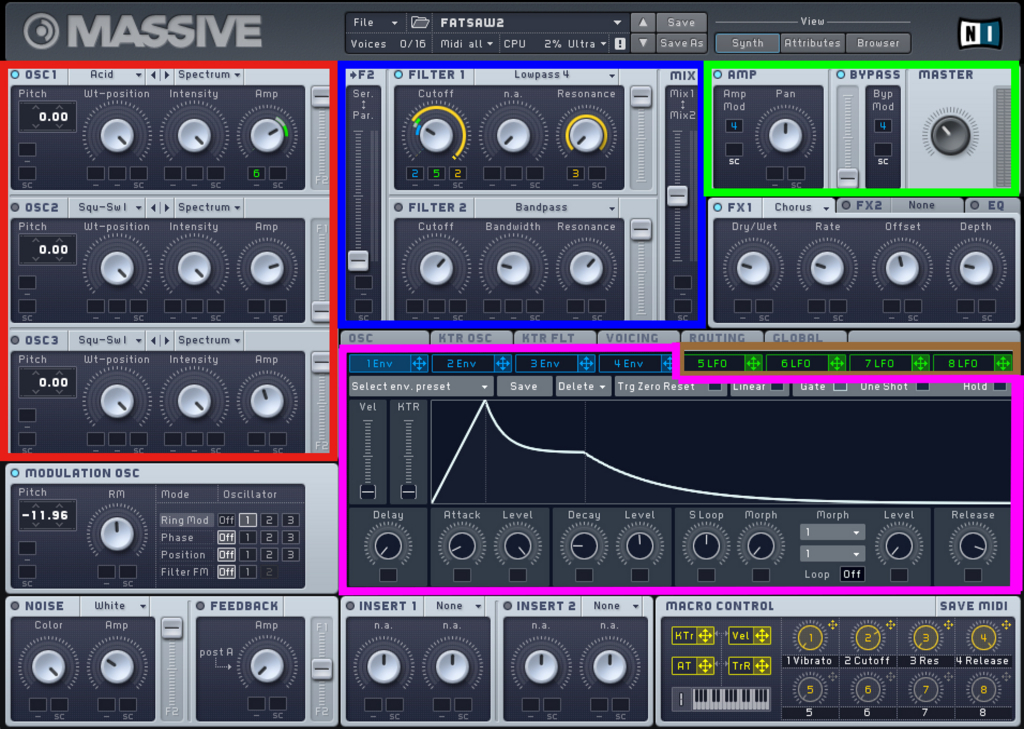Image resolution: width=1024 pixels, height=729 pixels.
Task: Open the Noise White type dropdown
Action: [x=115, y=606]
